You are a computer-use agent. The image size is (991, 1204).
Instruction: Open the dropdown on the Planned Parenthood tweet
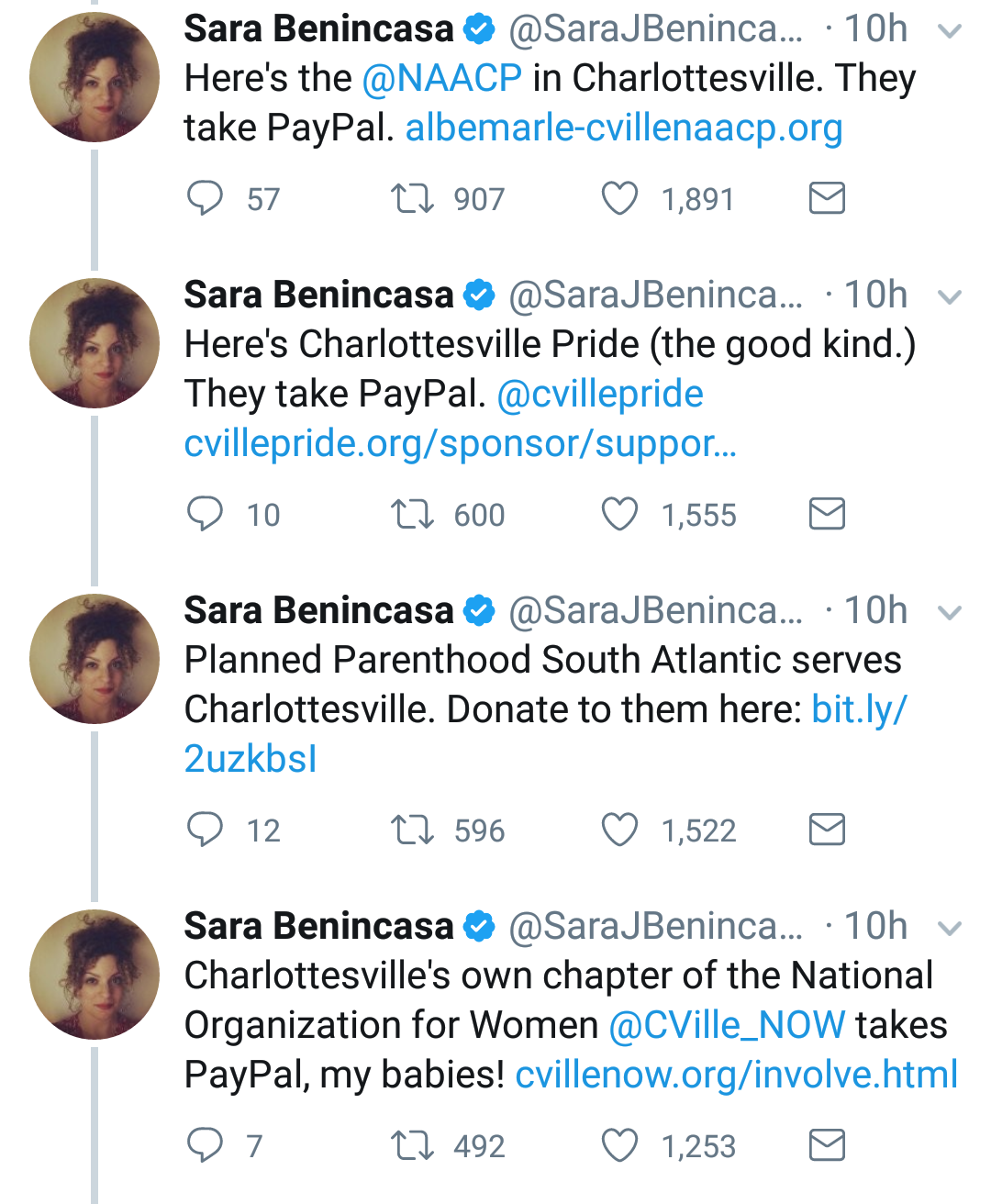pos(951,613)
